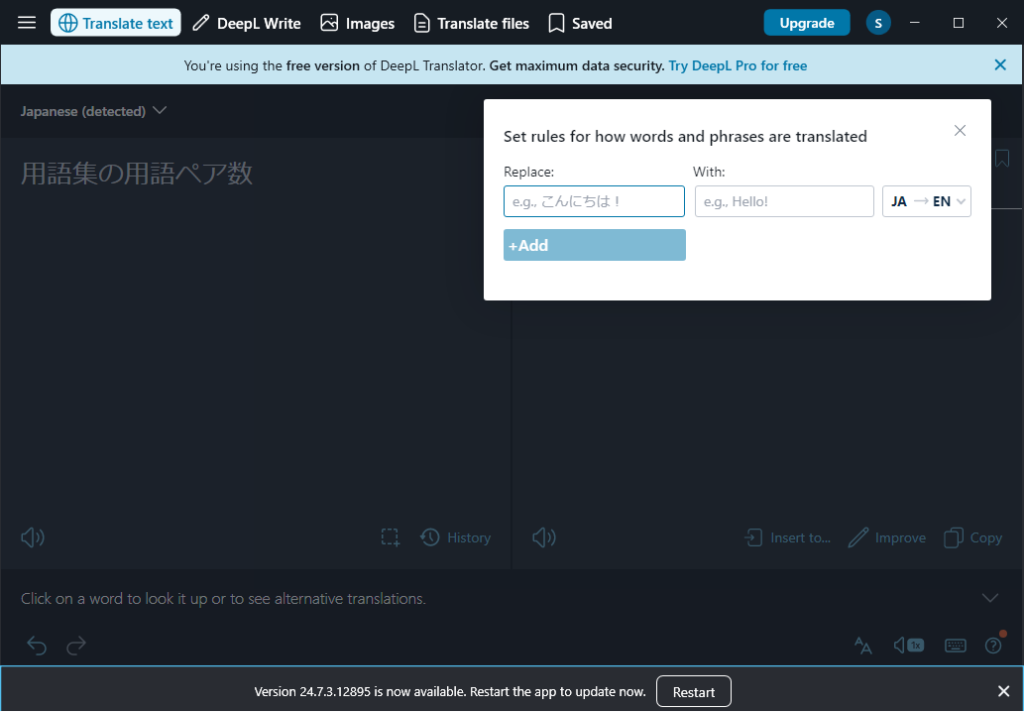Close the glossary rules dialog
This screenshot has width=1024, height=712.
click(x=960, y=131)
